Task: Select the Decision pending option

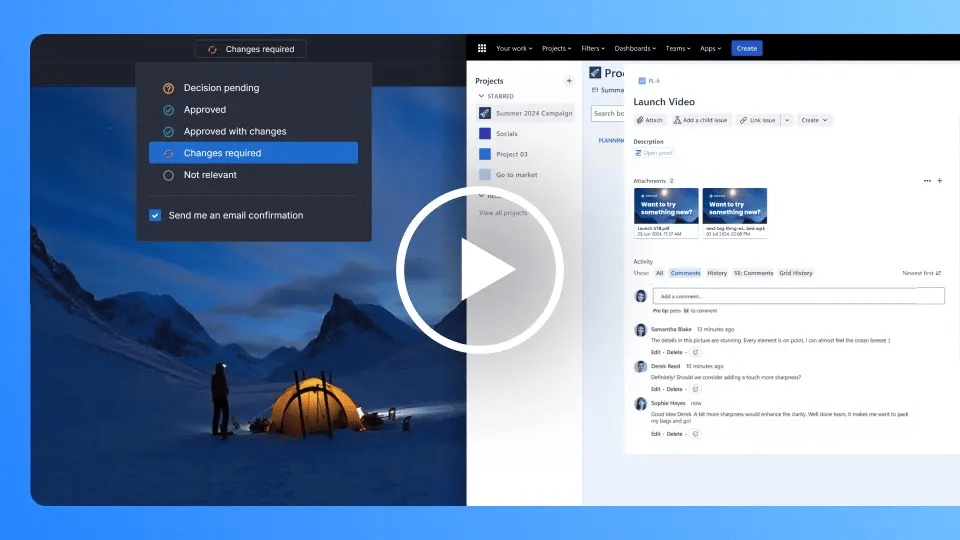Action: [x=221, y=88]
